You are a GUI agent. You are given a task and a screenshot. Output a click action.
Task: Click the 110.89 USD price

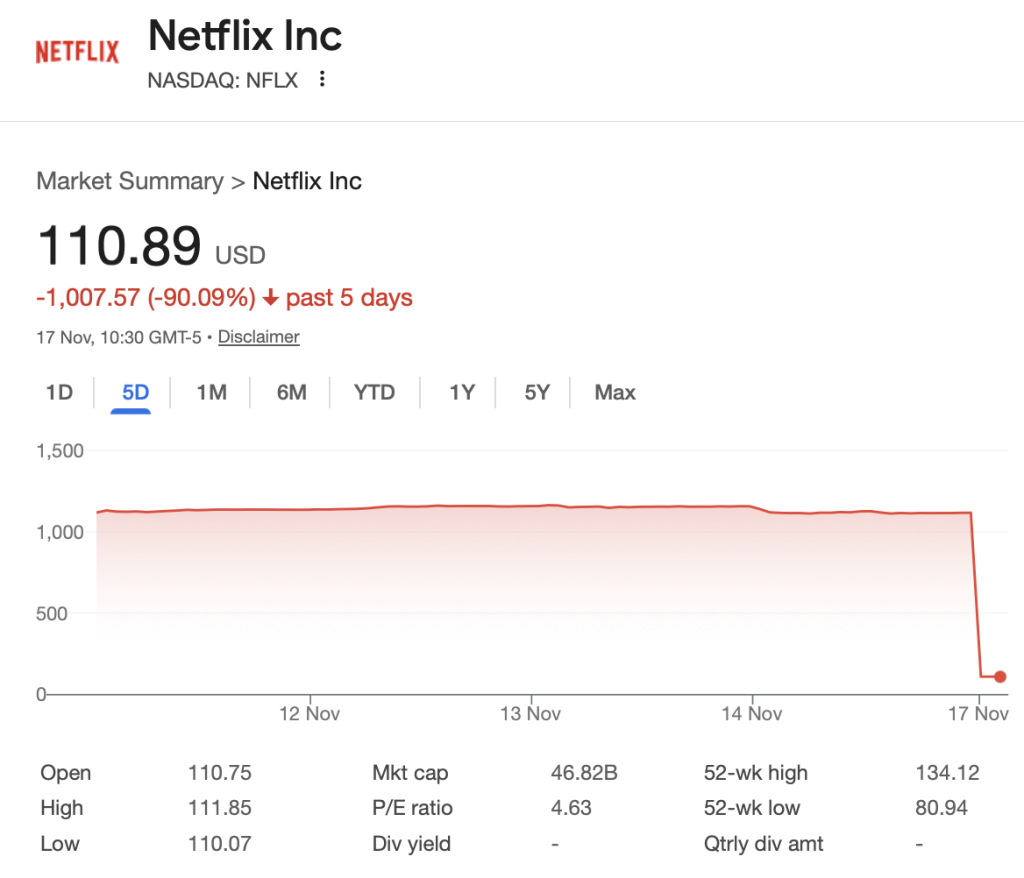[120, 246]
